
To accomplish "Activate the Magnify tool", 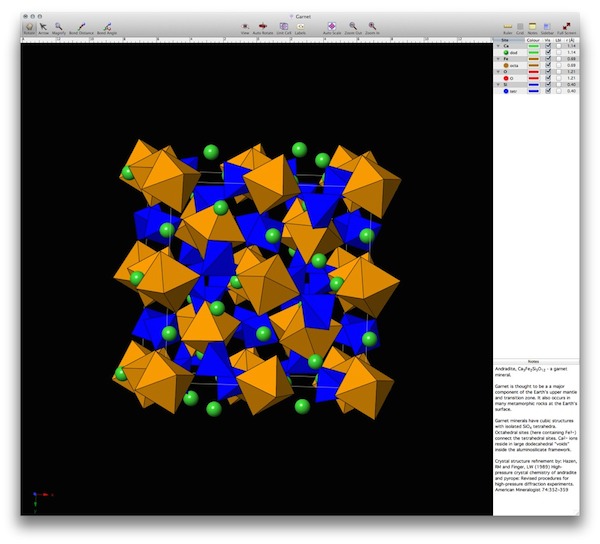I will pyautogui.click(x=59, y=27).
